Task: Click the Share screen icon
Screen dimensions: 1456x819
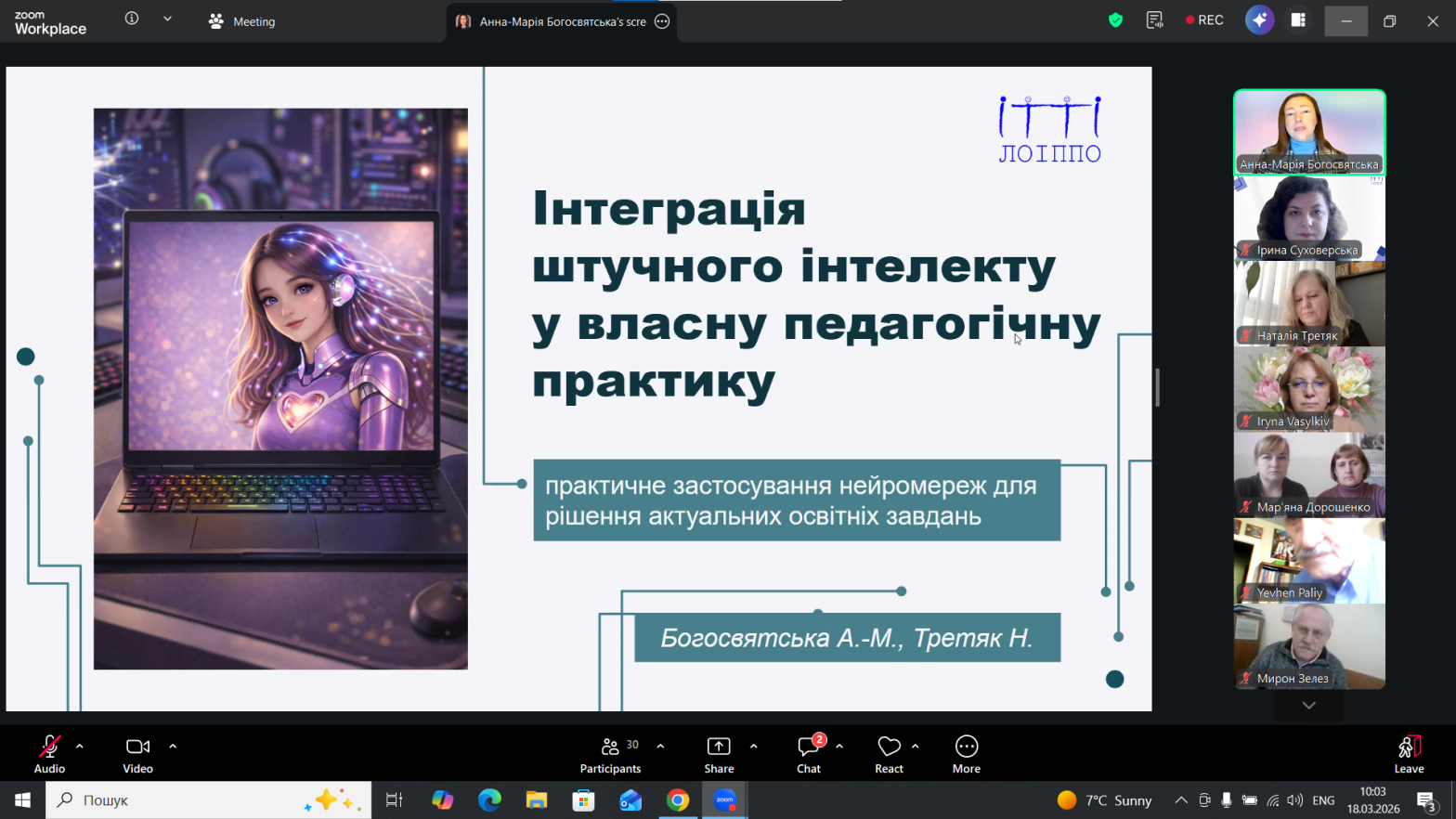Action: tap(719, 753)
